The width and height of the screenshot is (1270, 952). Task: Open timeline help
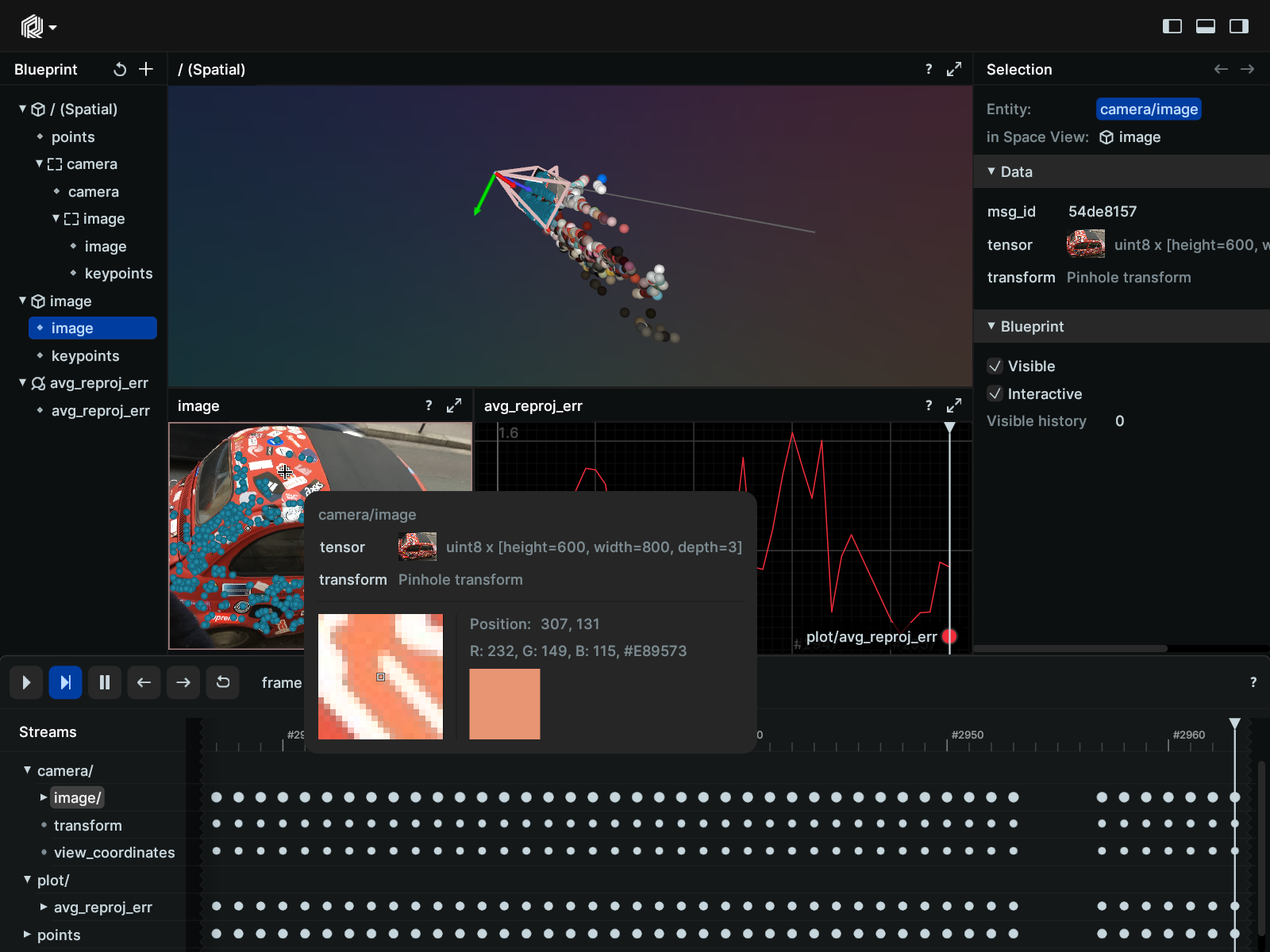tap(1253, 682)
